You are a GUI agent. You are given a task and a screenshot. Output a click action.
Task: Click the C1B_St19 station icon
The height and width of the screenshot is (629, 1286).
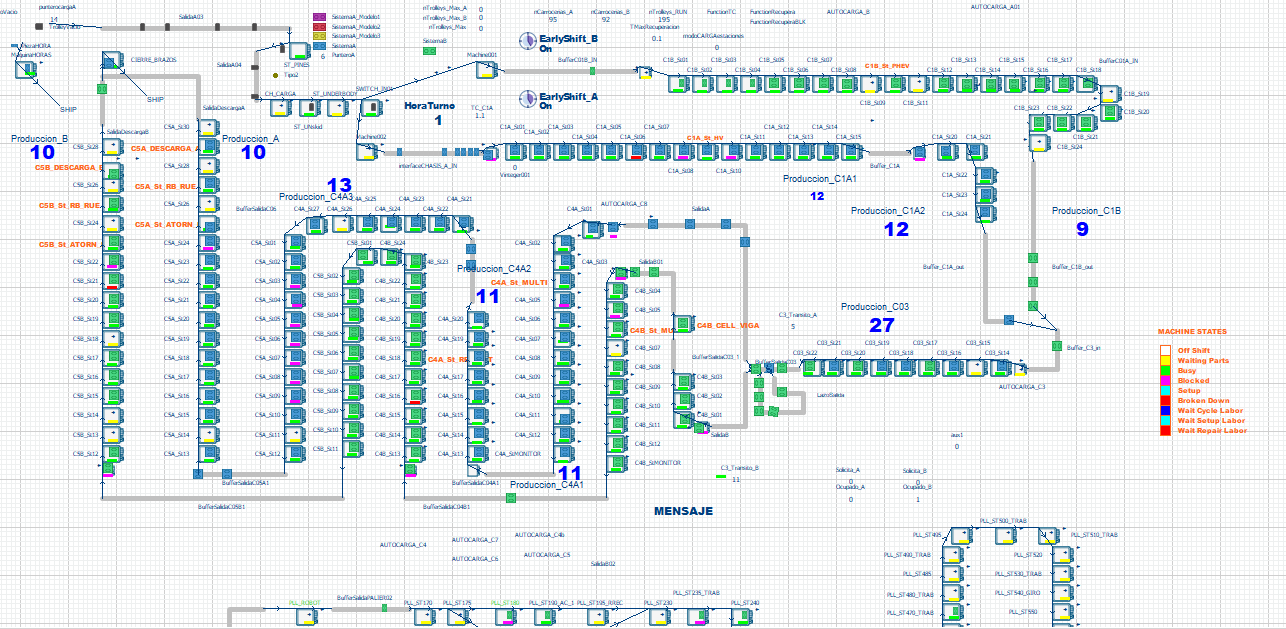1110,92
